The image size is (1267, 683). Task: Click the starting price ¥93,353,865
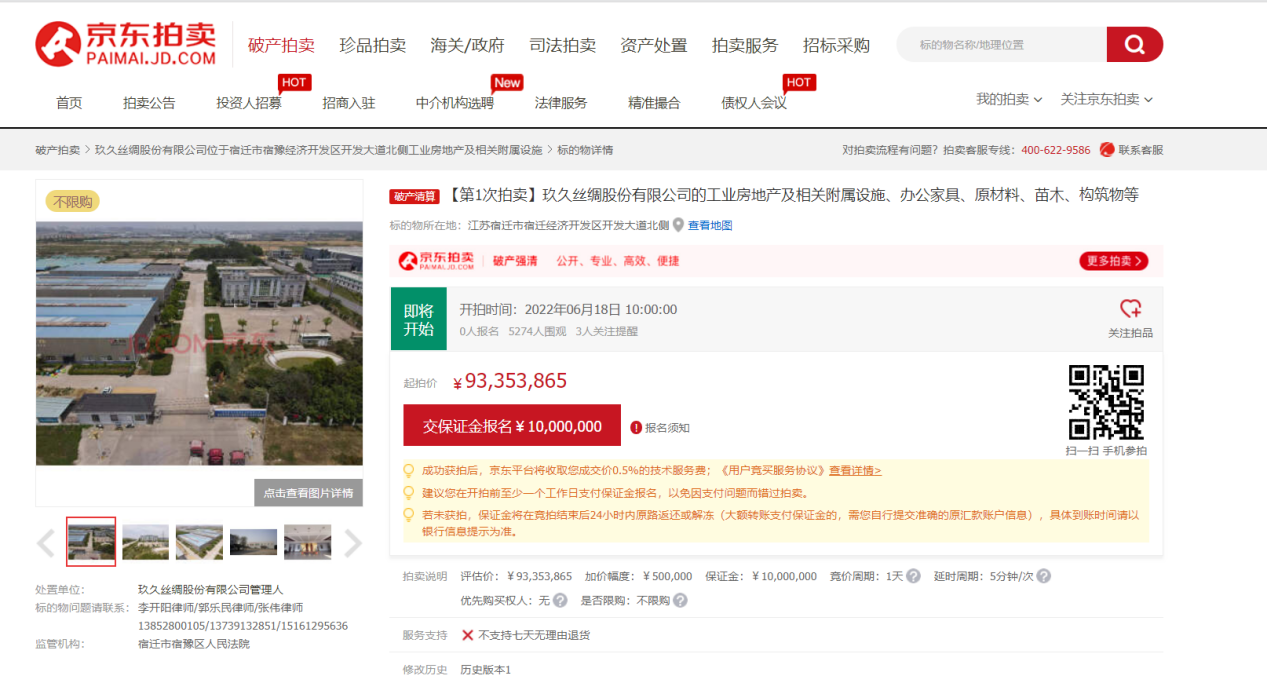coord(510,381)
